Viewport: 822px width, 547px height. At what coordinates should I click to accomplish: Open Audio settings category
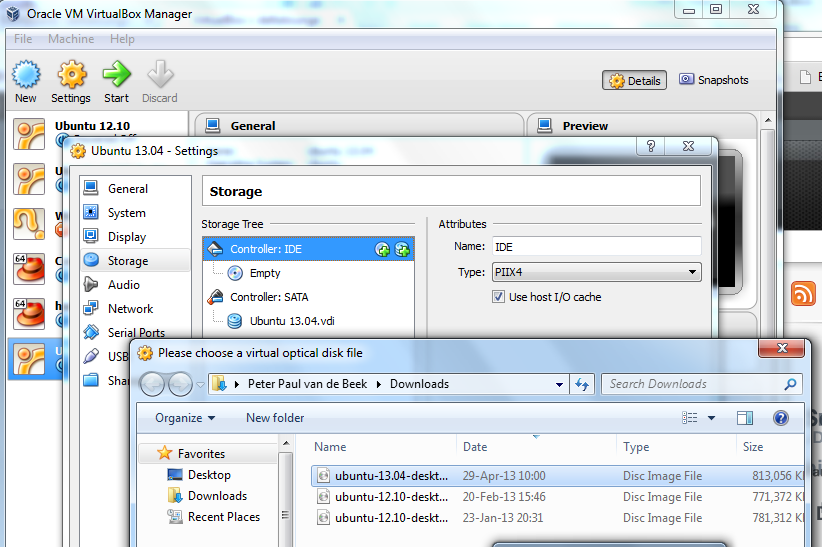coord(135,285)
